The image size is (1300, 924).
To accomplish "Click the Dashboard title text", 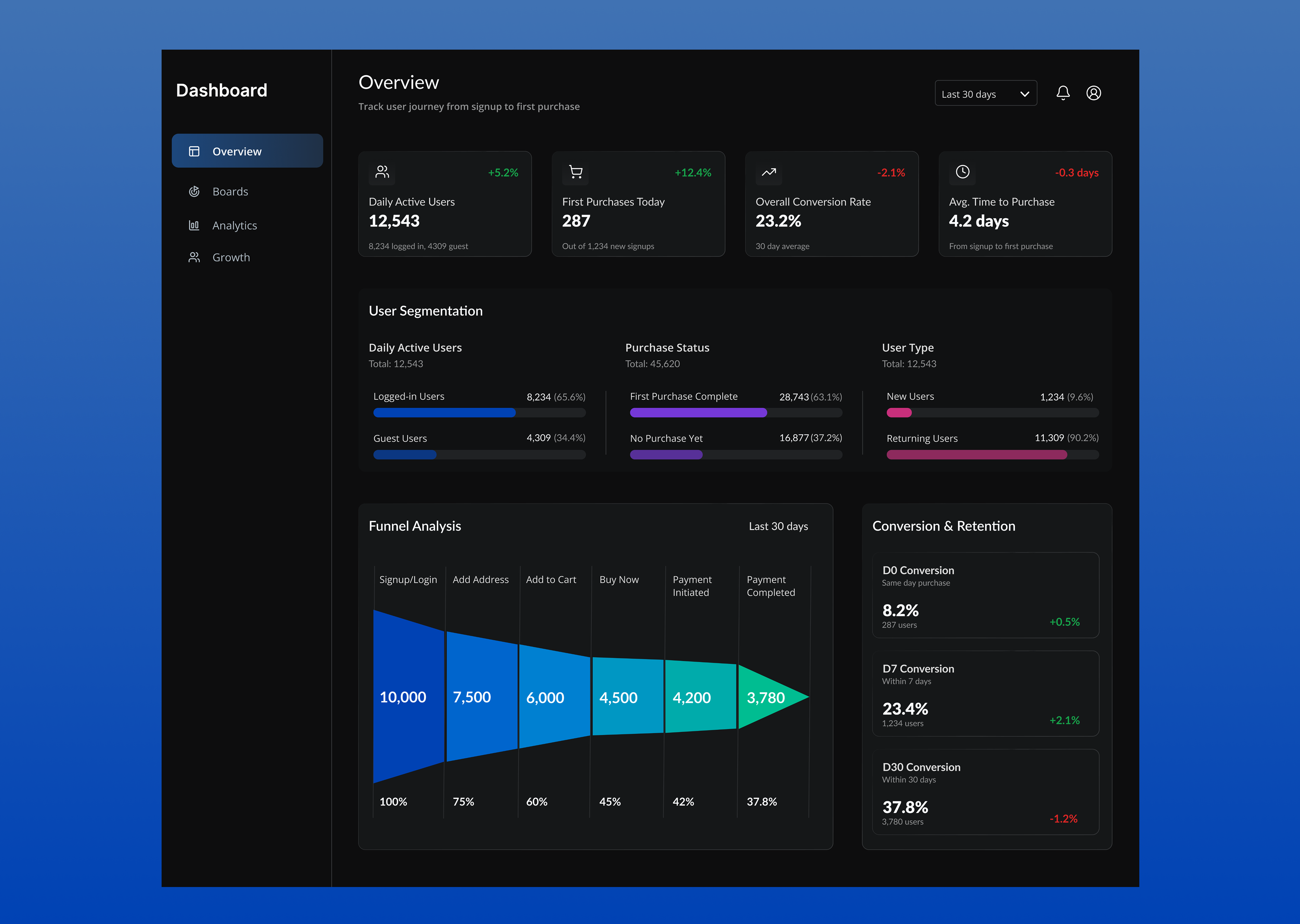I will click(222, 90).
